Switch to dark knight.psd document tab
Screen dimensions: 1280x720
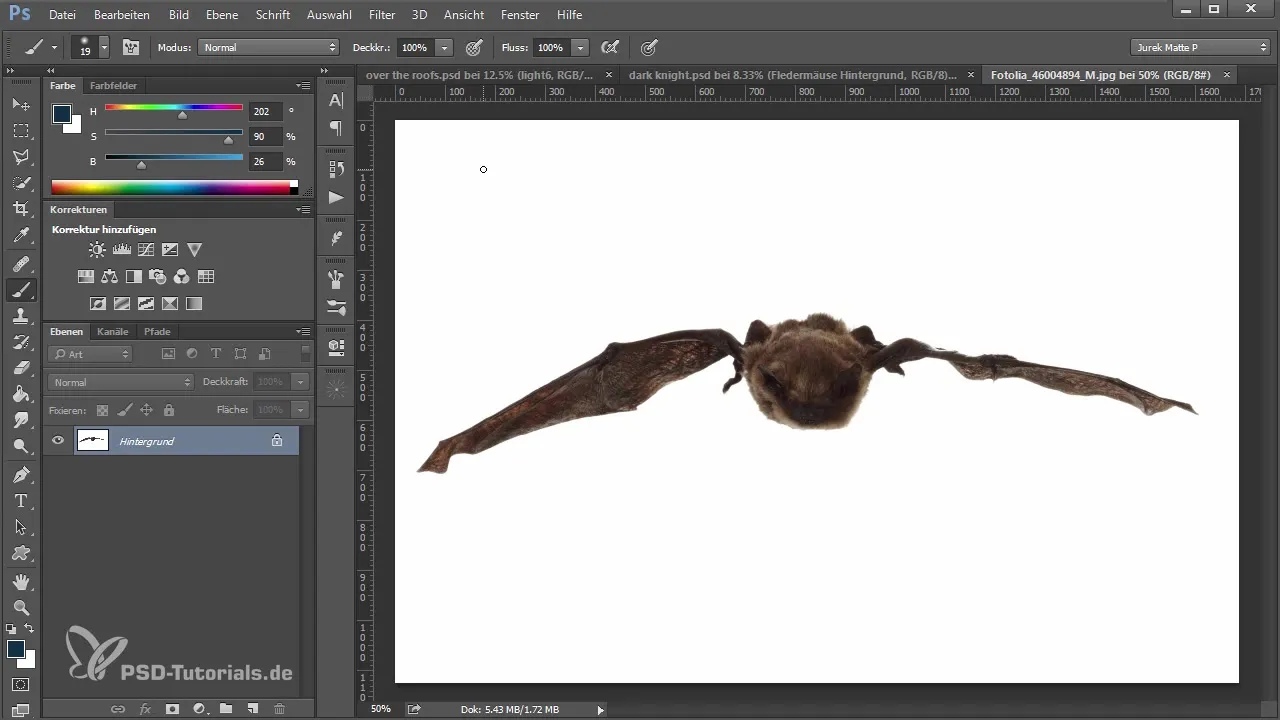tap(793, 75)
